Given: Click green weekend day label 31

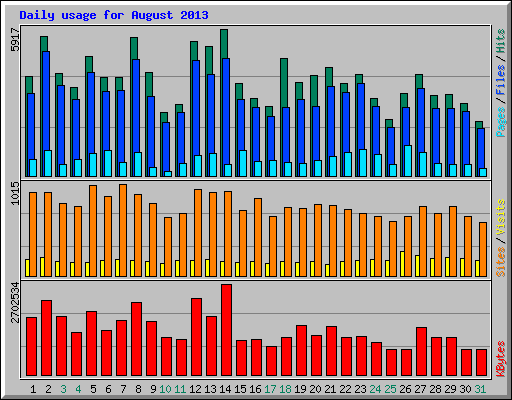Looking at the screenshot, I should (x=480, y=389).
